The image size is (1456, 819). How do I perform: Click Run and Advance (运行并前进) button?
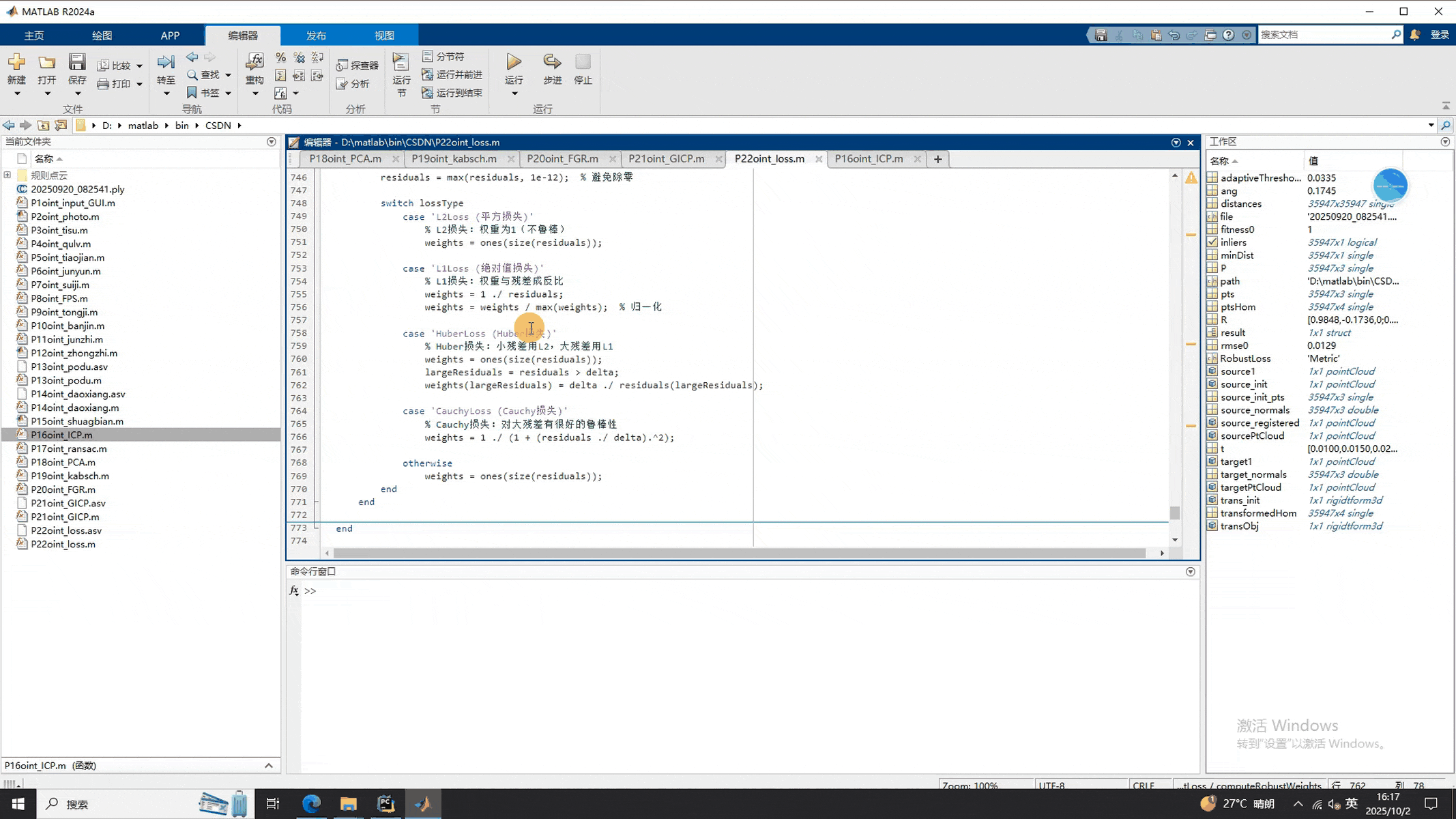452,74
